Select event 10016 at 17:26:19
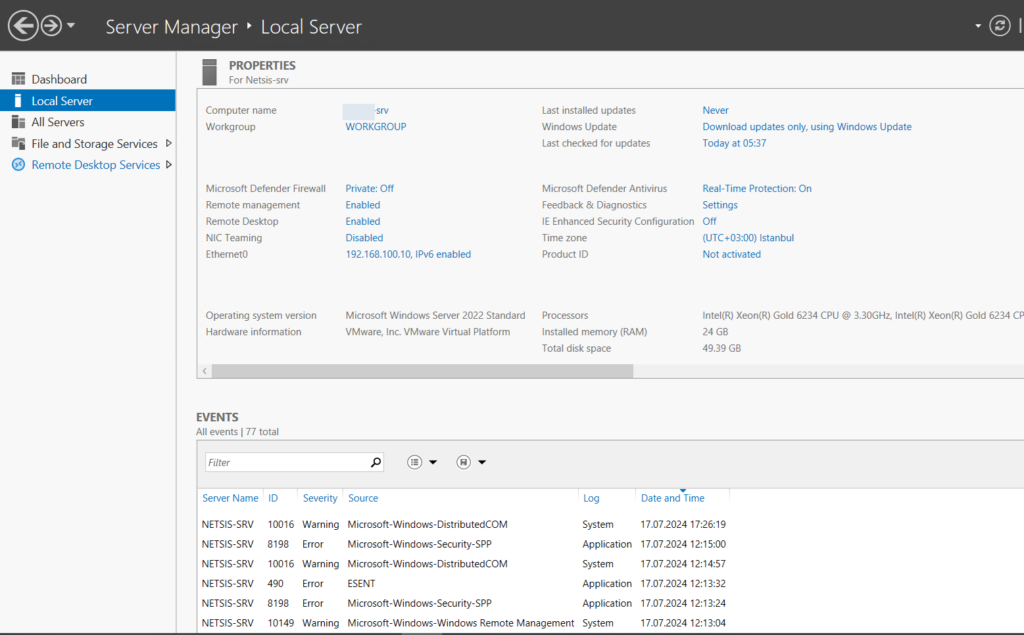 464,524
